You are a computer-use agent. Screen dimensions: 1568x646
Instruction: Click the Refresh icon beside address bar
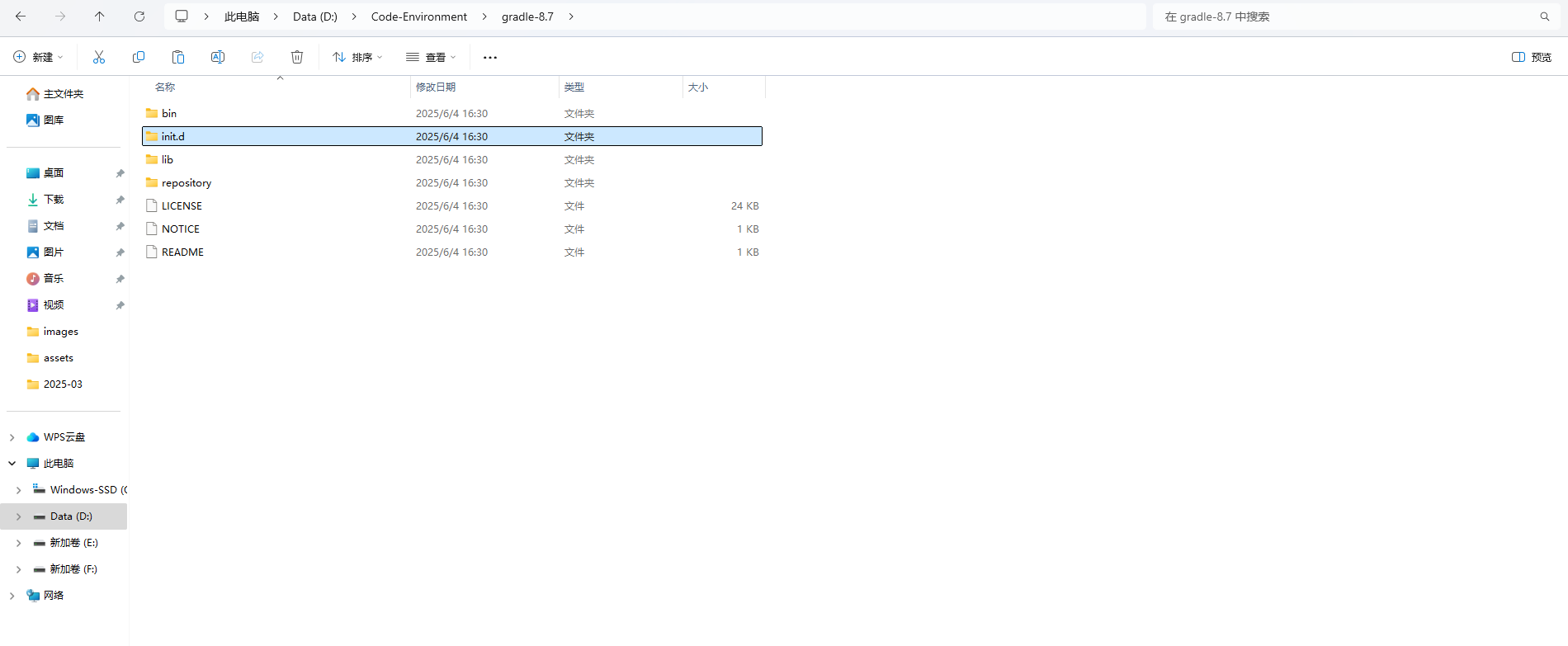pyautogui.click(x=139, y=17)
